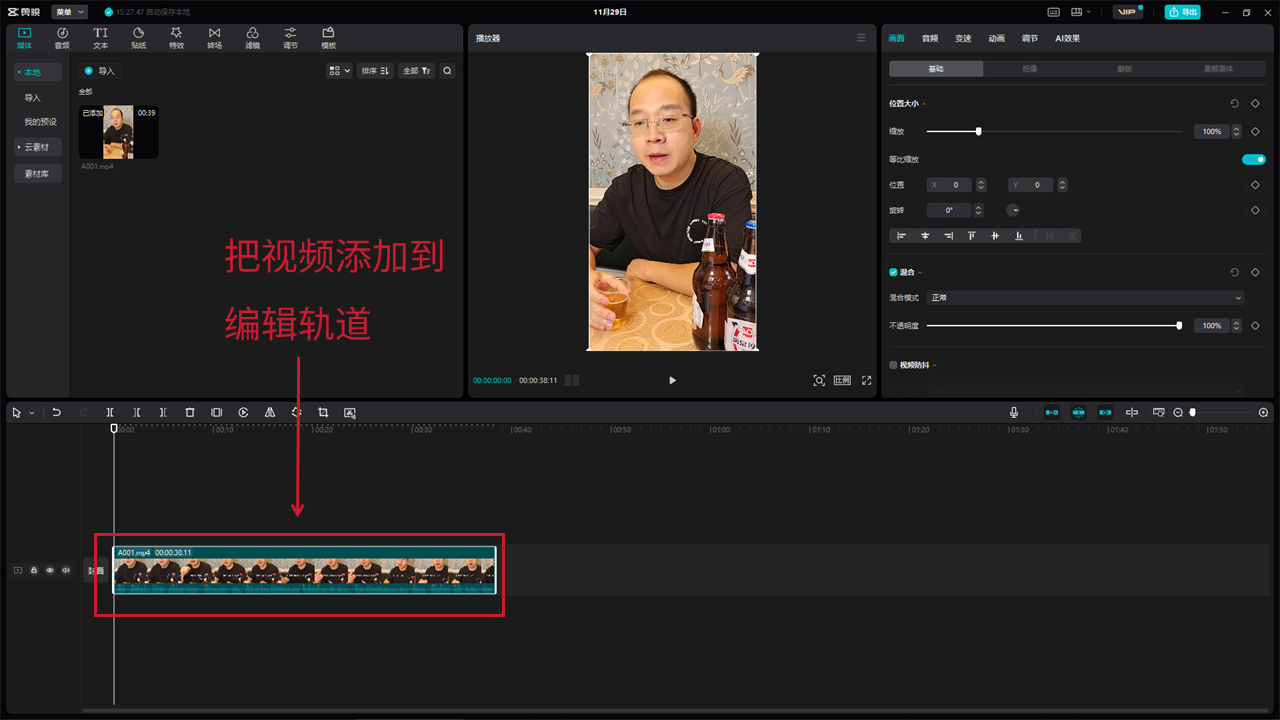The width and height of the screenshot is (1280, 720).
Task: Click the 导出 export button
Action: [x=1183, y=12]
